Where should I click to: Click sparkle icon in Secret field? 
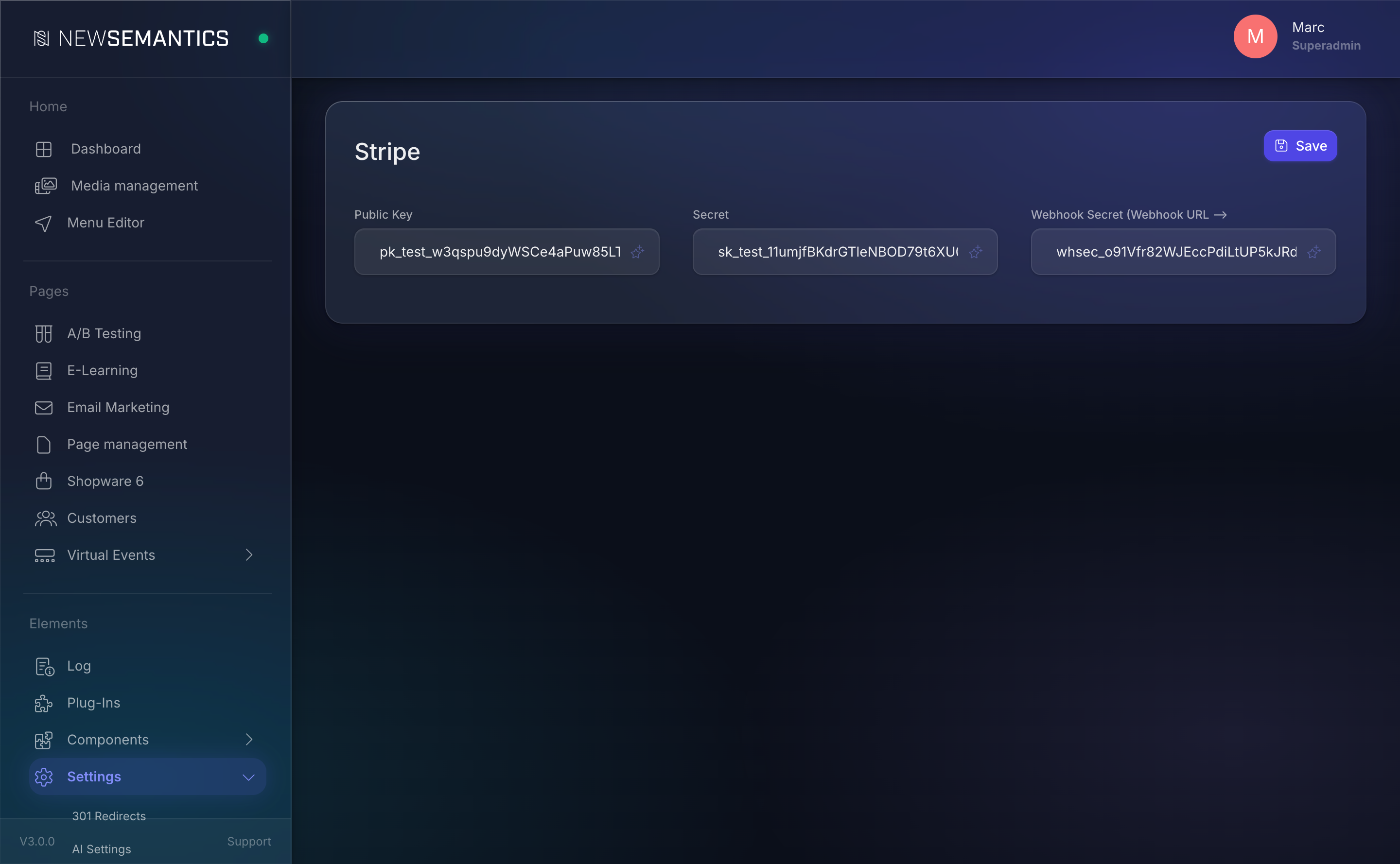coord(976,252)
